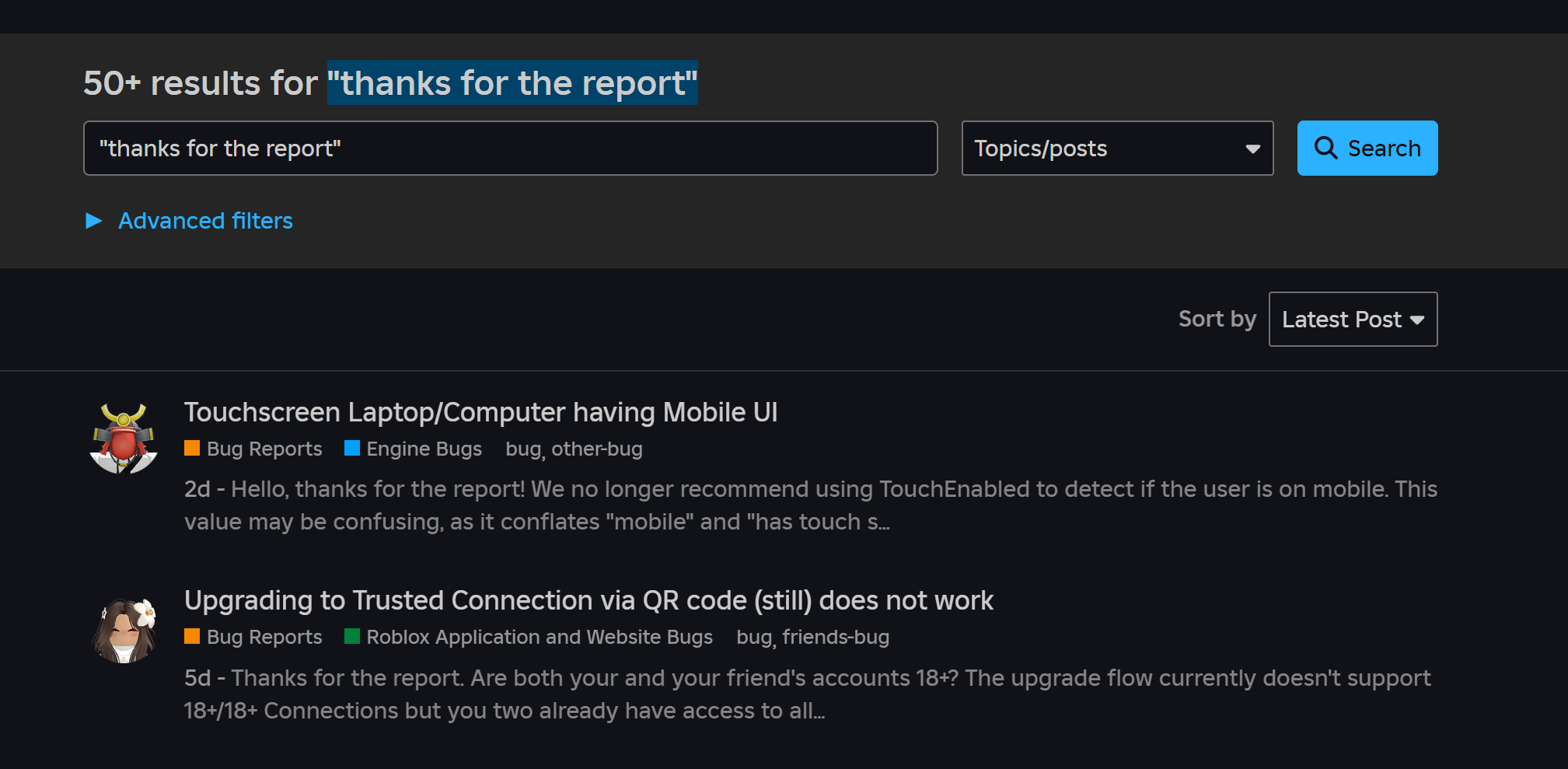Click the bug tag on first result
Image resolution: width=1568 pixels, height=769 pixels.
522,449
